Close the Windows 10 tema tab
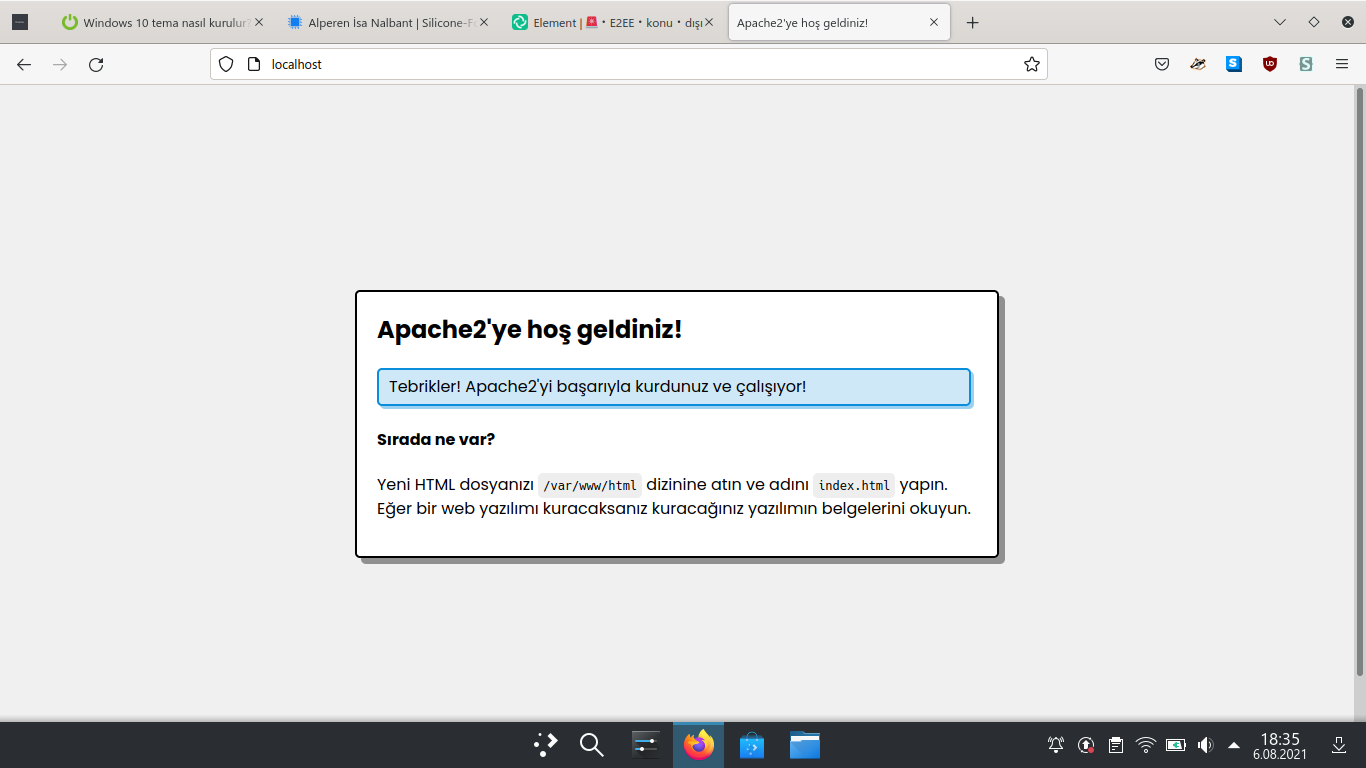1366x768 pixels. pos(259,22)
